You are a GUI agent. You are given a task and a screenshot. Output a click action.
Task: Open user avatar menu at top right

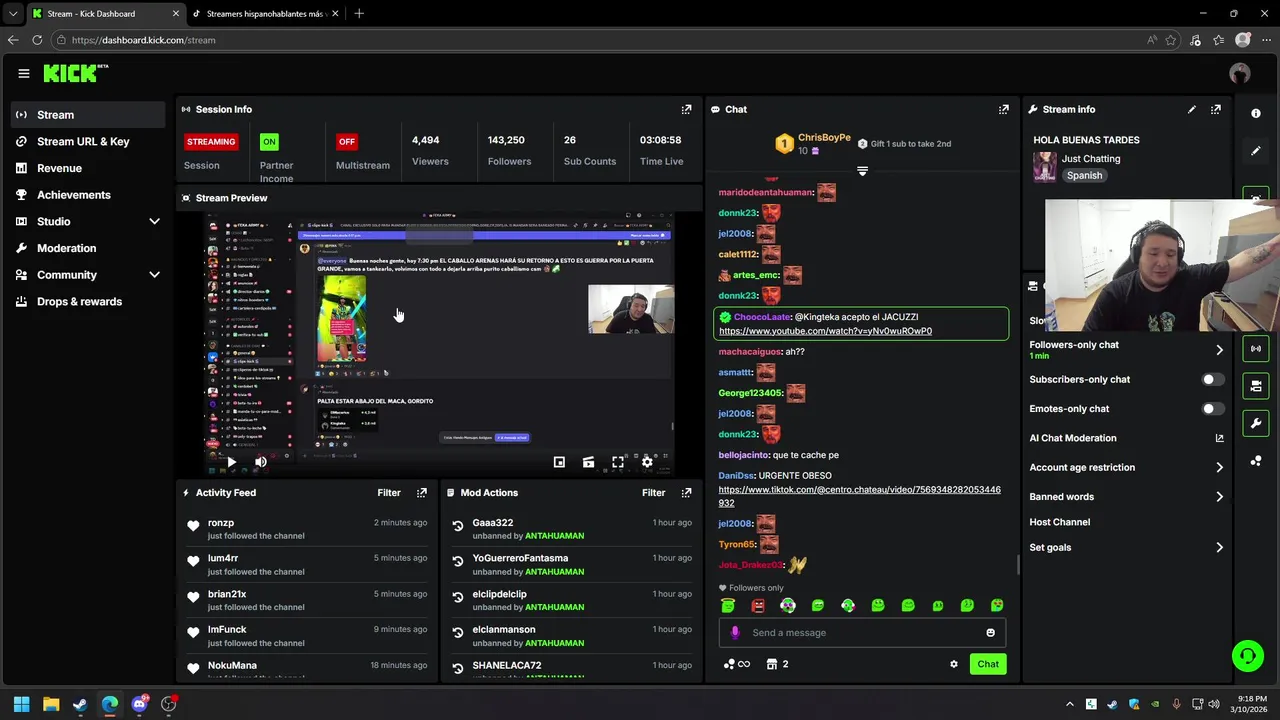tap(1240, 73)
